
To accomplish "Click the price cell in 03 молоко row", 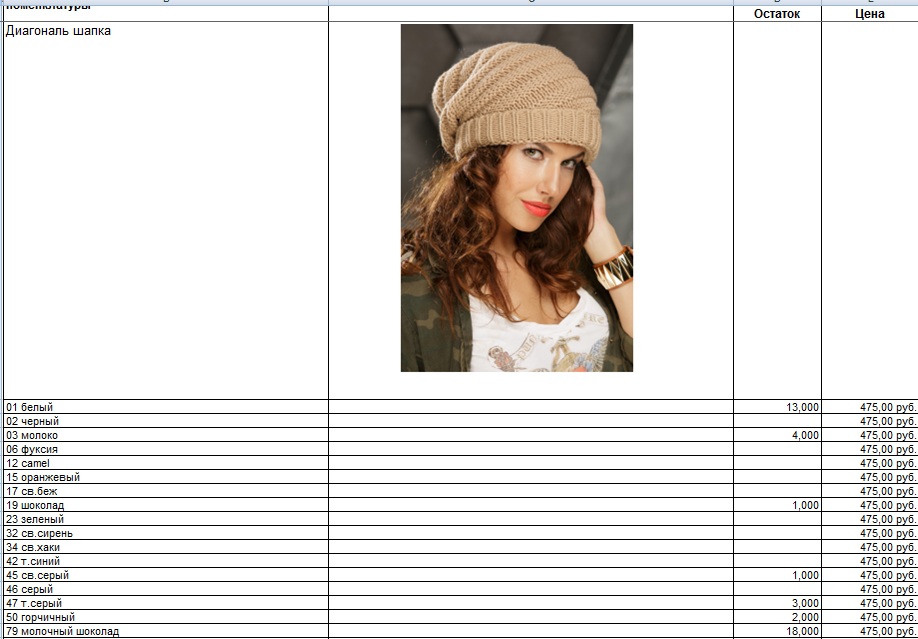I will 869,435.
